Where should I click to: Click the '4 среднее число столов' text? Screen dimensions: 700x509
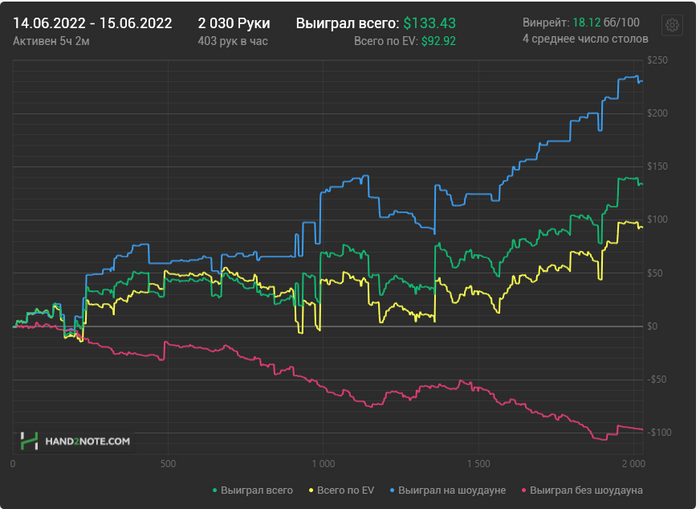click(585, 39)
